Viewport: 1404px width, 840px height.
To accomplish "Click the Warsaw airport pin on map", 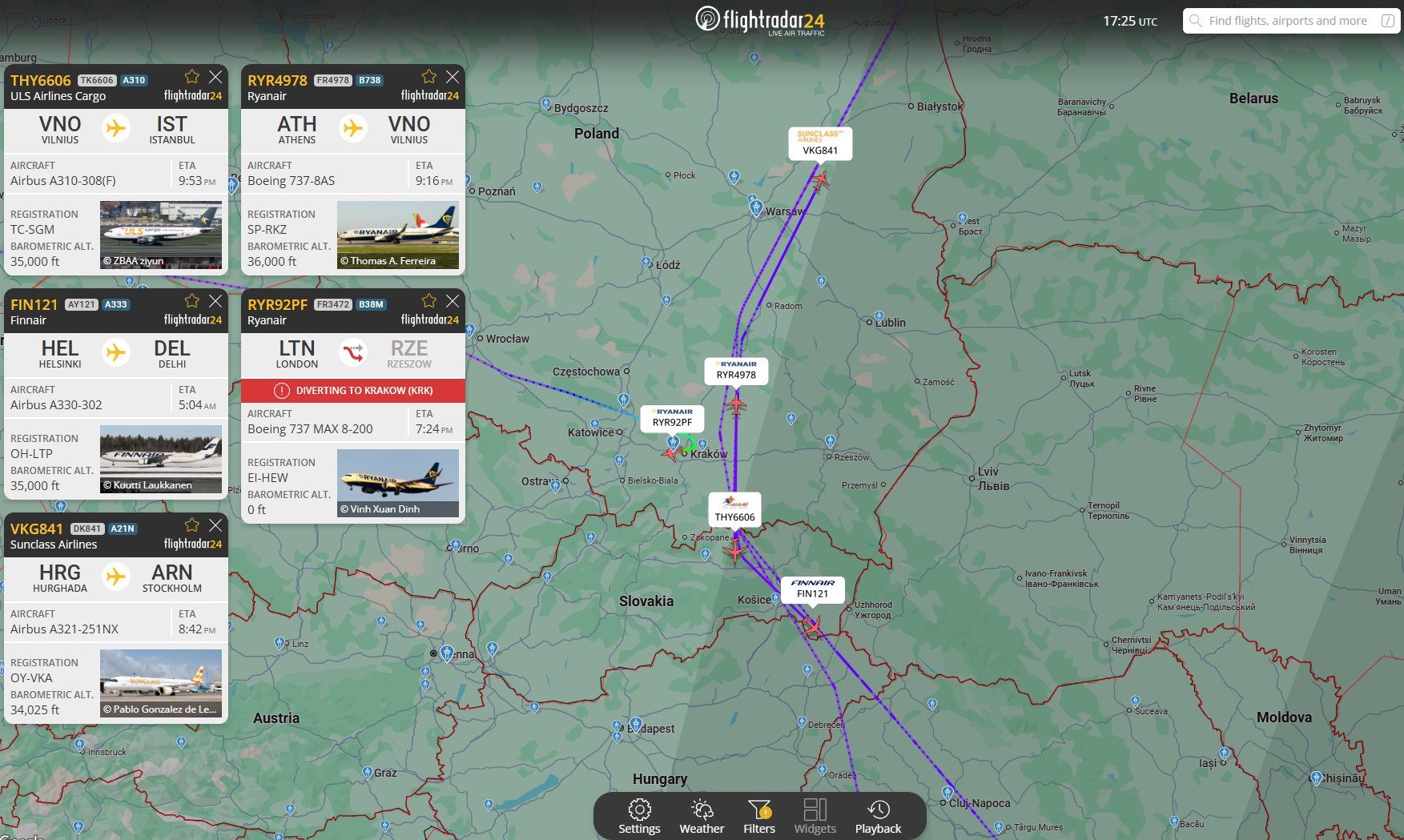I will click(x=756, y=208).
